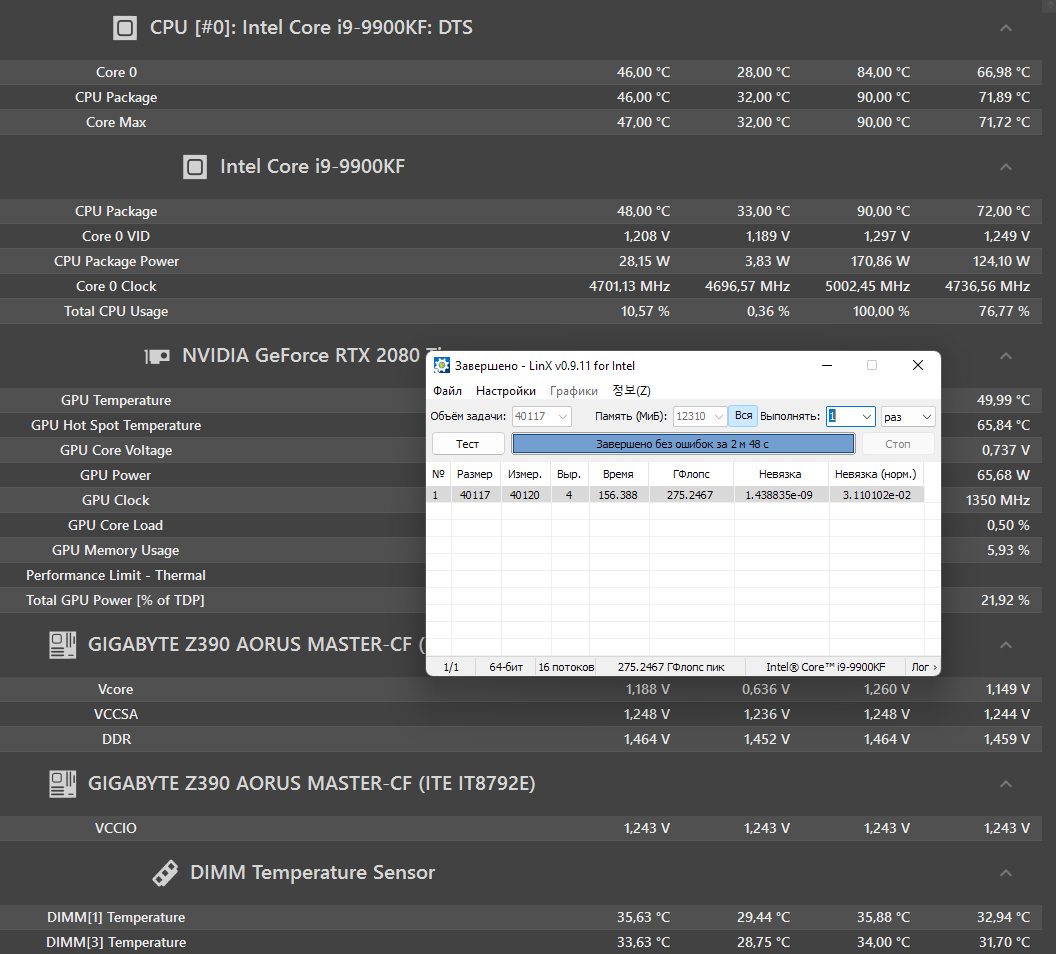
Task: Click the Стоп button in LinX
Action: coord(898,444)
